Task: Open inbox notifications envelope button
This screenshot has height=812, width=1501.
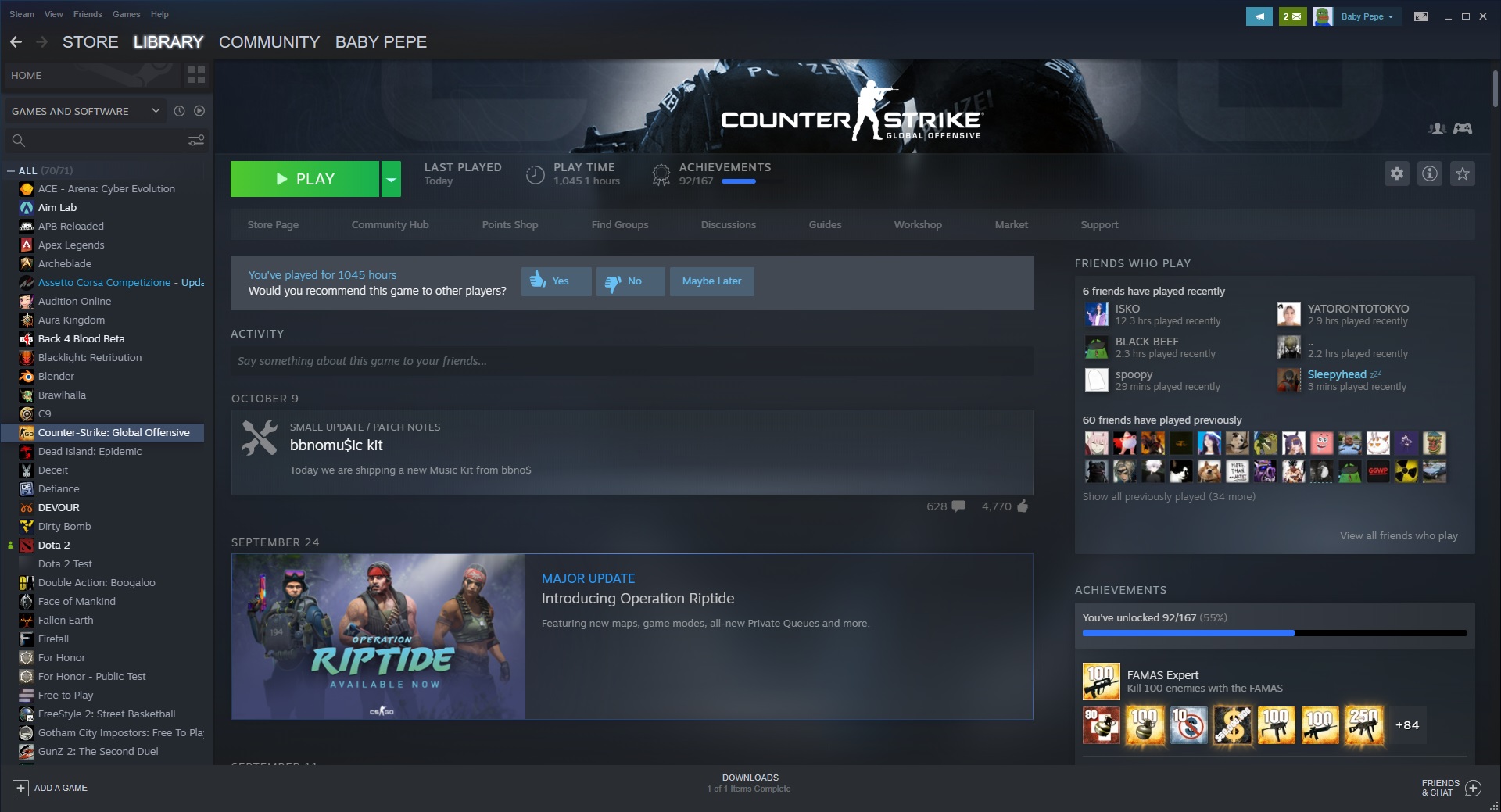Action: 1293,16
